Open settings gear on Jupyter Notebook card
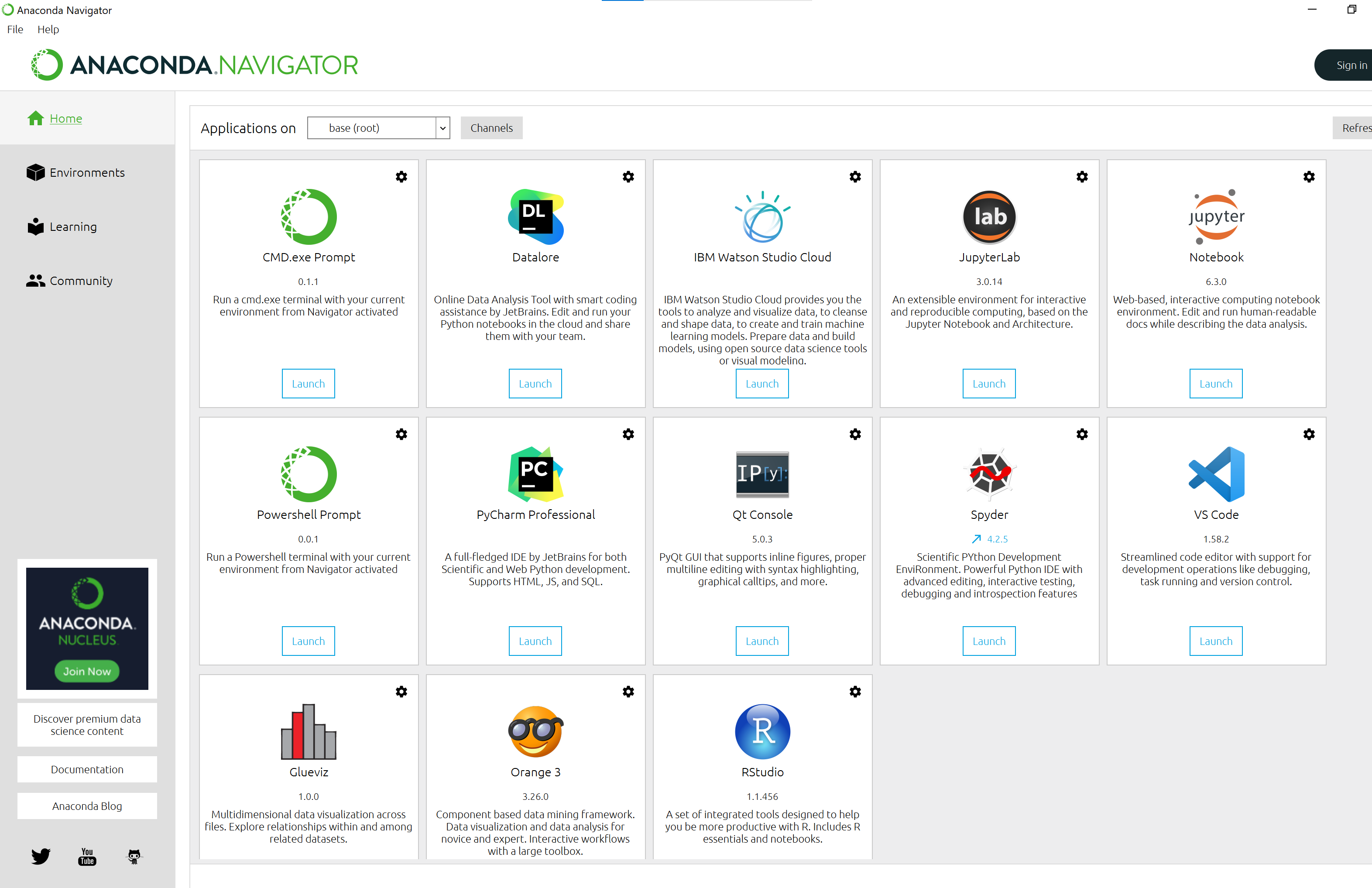 pos(1309,176)
